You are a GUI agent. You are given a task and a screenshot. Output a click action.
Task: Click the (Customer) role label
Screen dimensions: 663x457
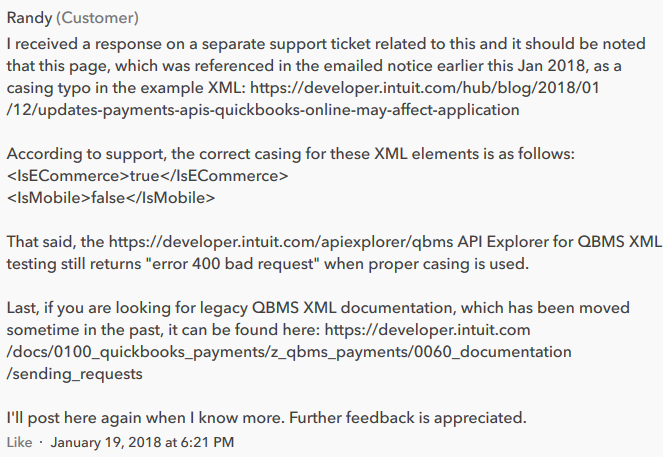(x=97, y=18)
